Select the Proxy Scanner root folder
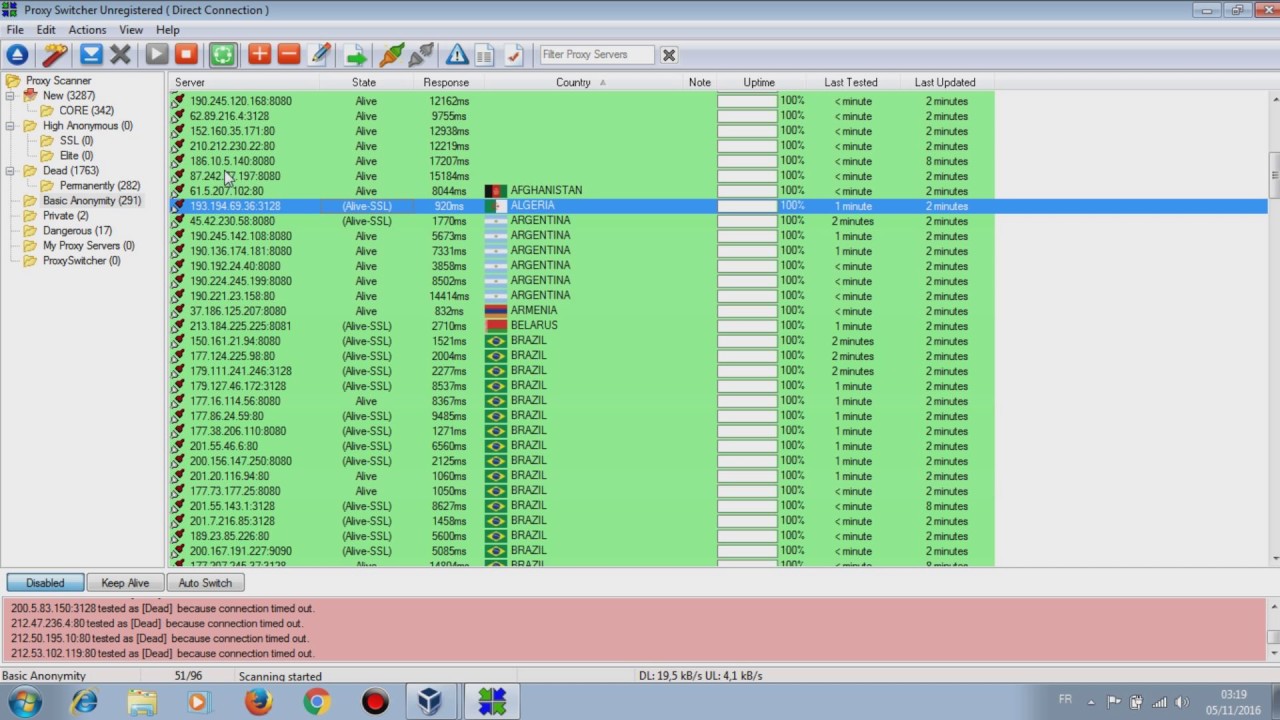1280x720 pixels. click(58, 81)
